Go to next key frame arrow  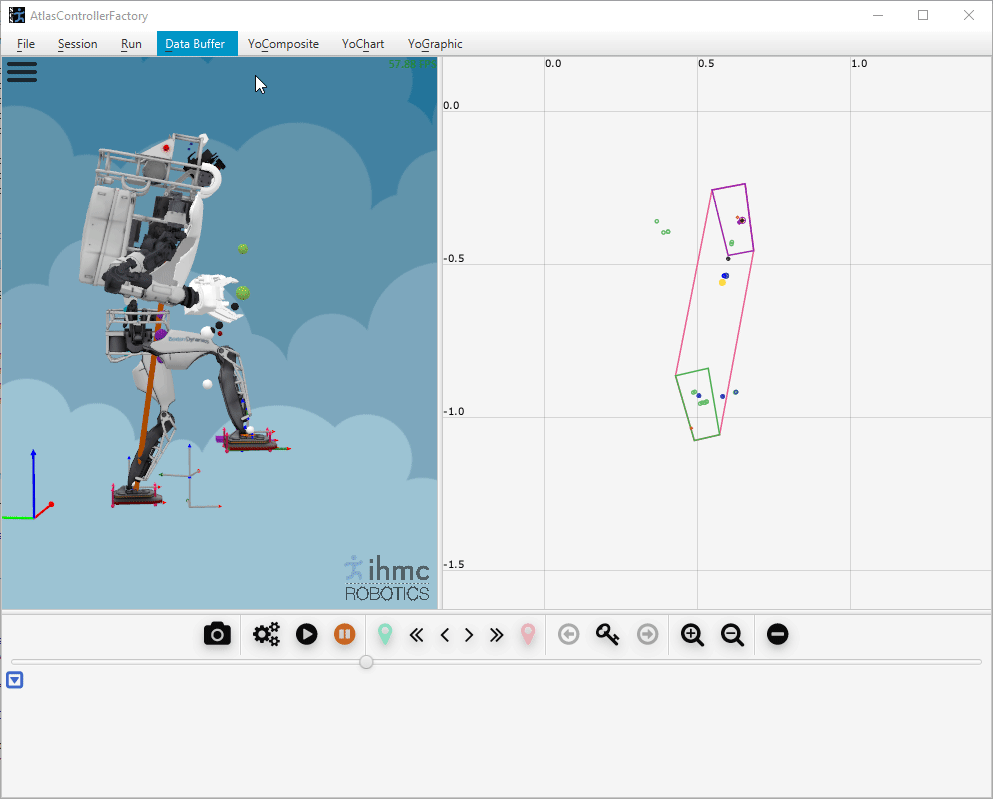[647, 634]
